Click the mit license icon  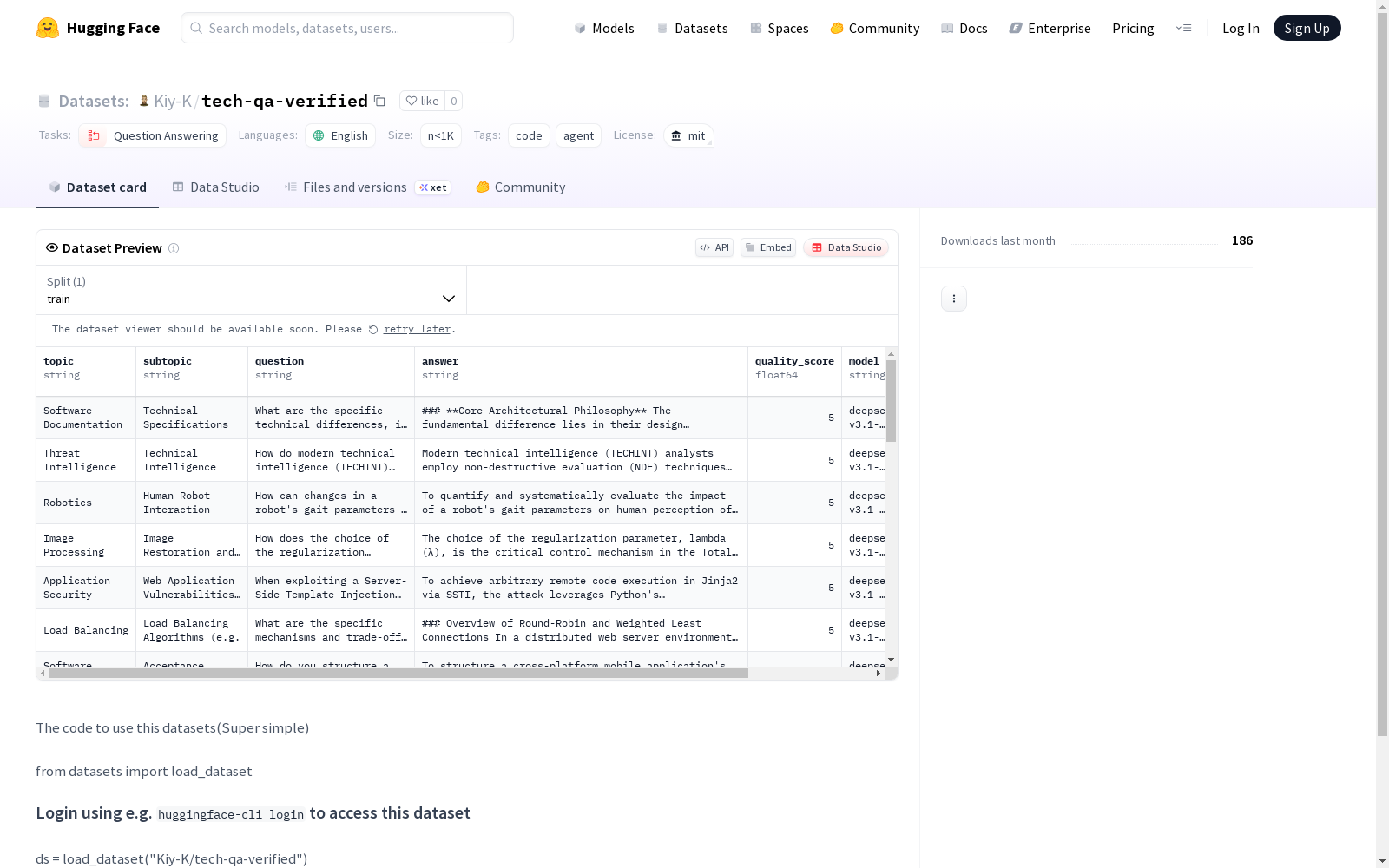pos(676,135)
